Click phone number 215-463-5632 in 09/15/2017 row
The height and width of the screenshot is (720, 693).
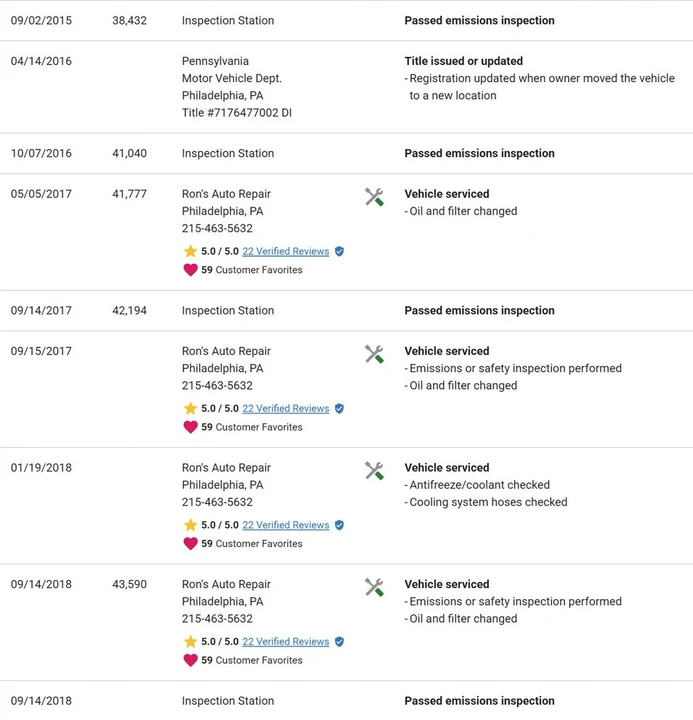(x=217, y=385)
